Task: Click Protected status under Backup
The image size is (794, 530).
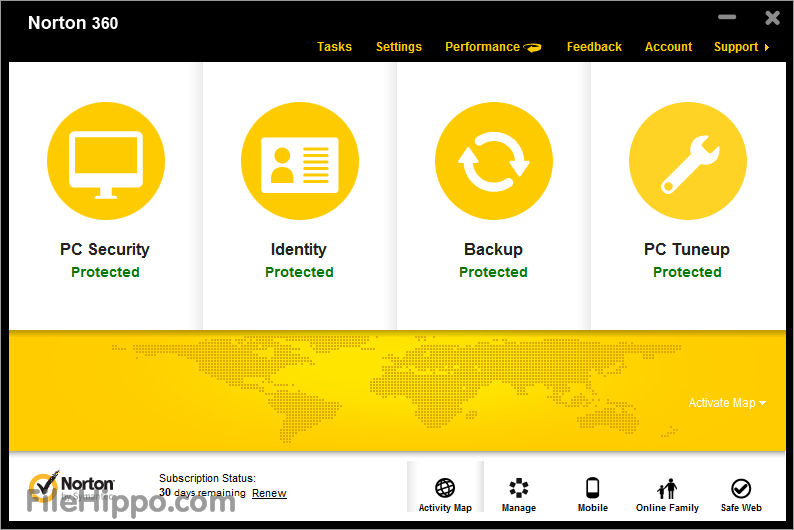Action: coord(493,272)
